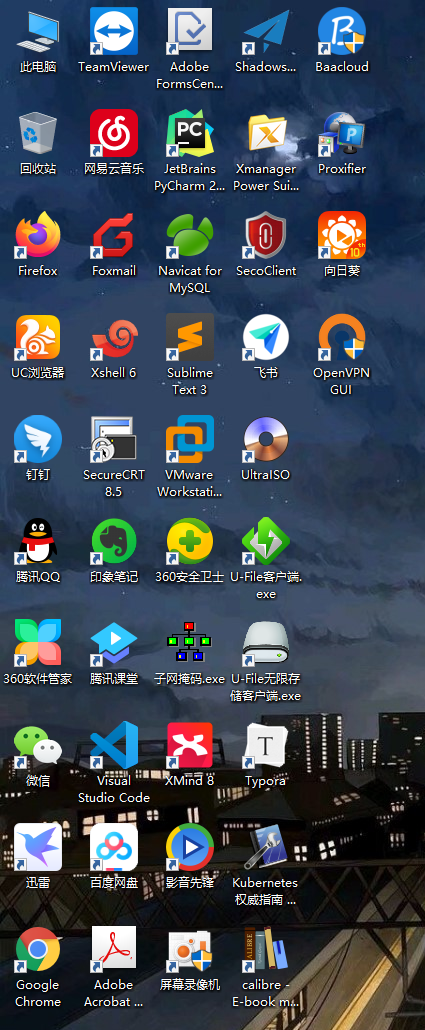Click the 印象笔记 elephant icon
Image resolution: width=425 pixels, height=1030 pixels.
pos(114,541)
